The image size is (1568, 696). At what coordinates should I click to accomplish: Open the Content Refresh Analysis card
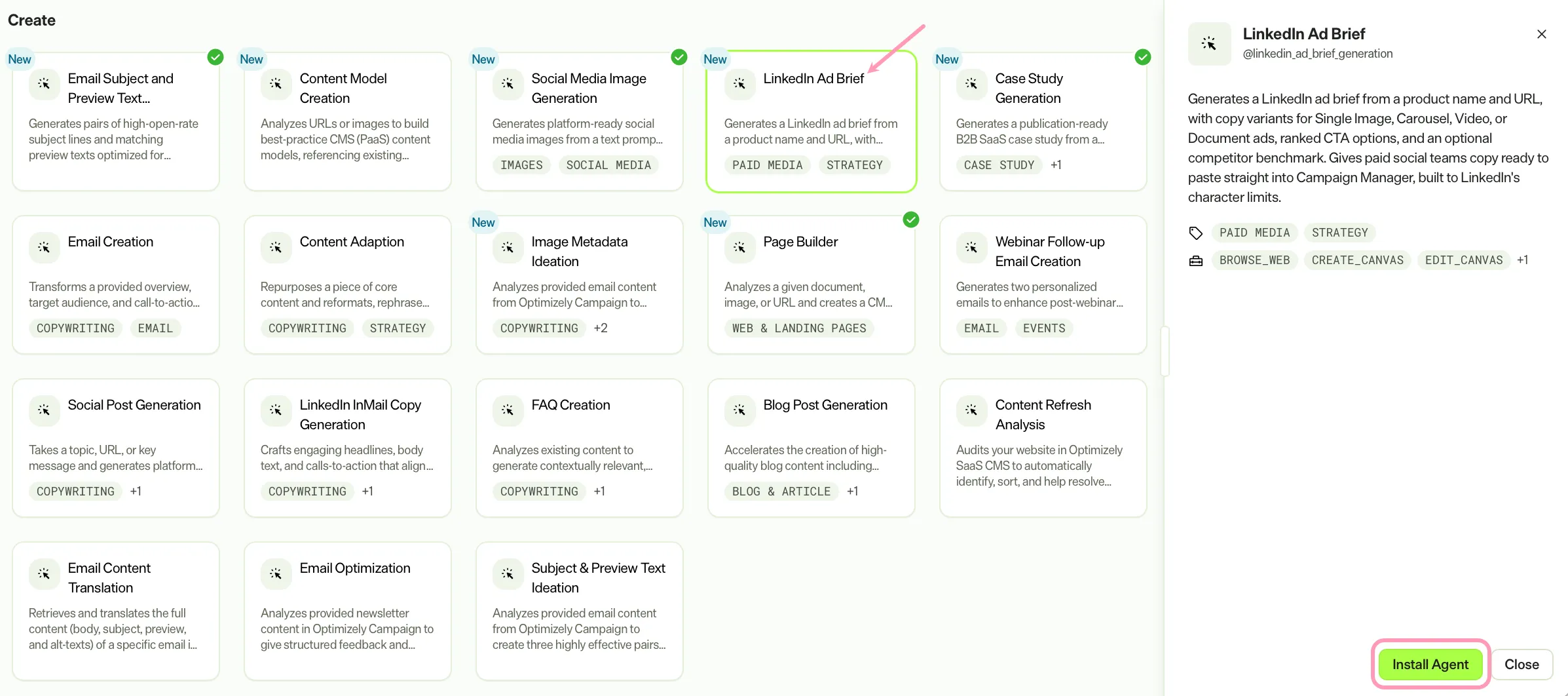point(1043,448)
